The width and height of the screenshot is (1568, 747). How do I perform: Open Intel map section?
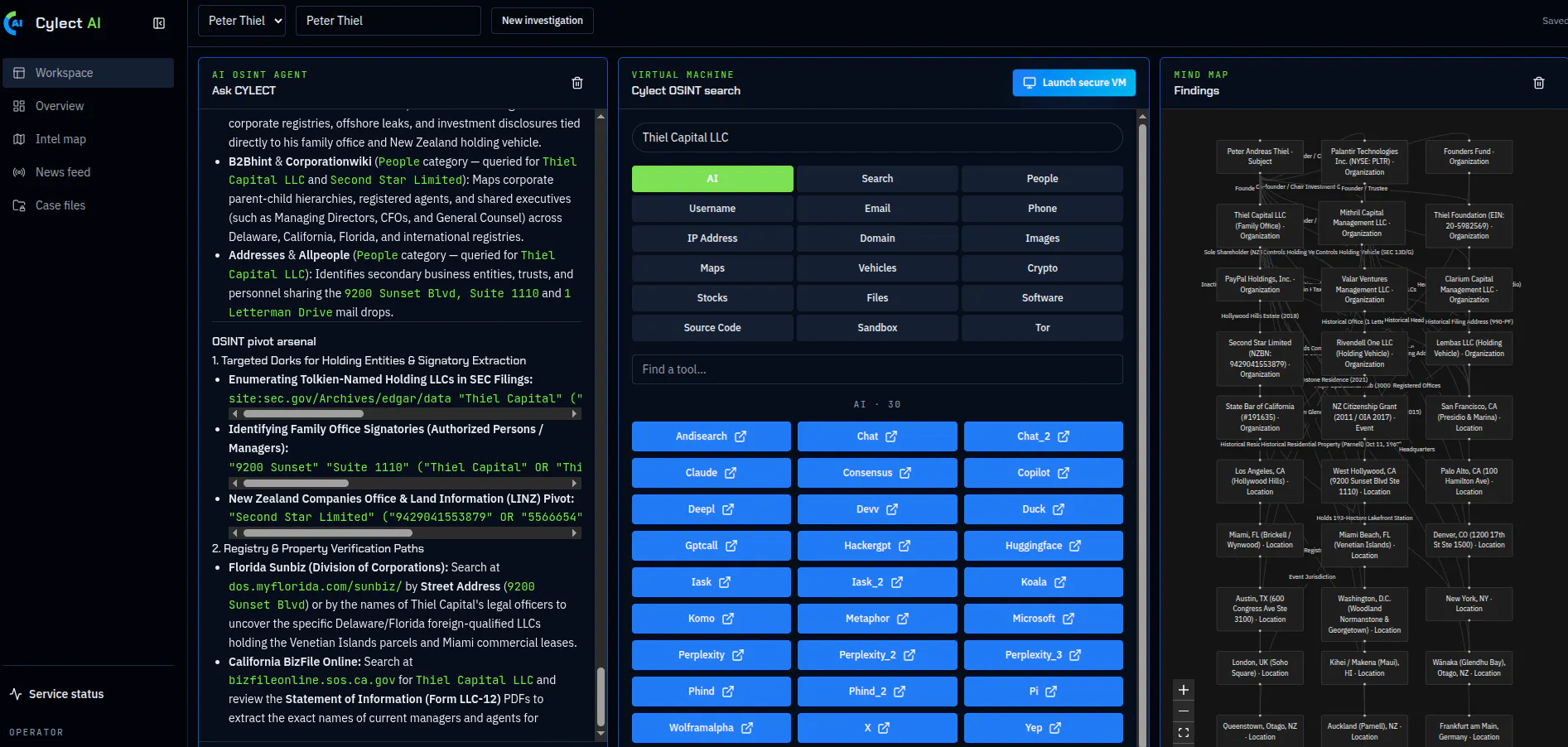point(89,139)
